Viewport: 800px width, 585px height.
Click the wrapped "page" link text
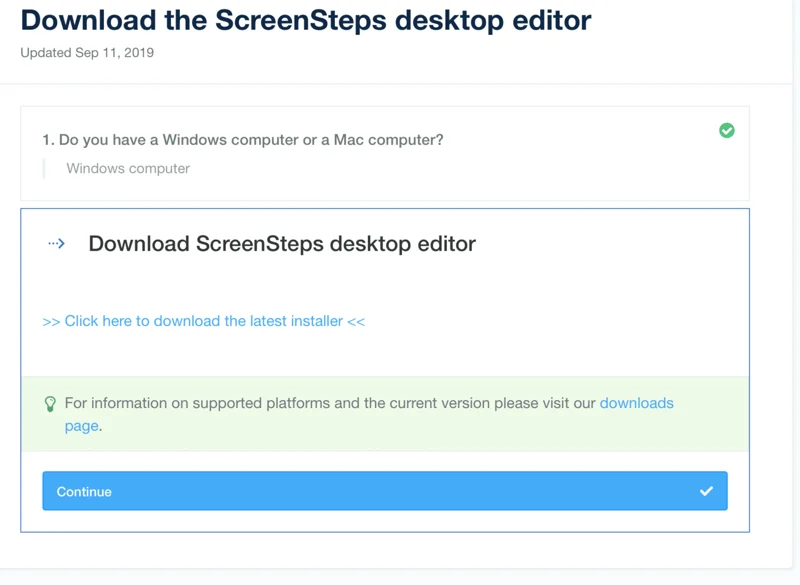pyautogui.click(x=82, y=426)
